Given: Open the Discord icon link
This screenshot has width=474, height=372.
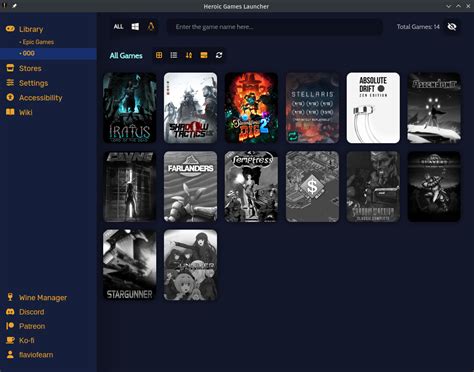Looking at the screenshot, I should point(10,312).
